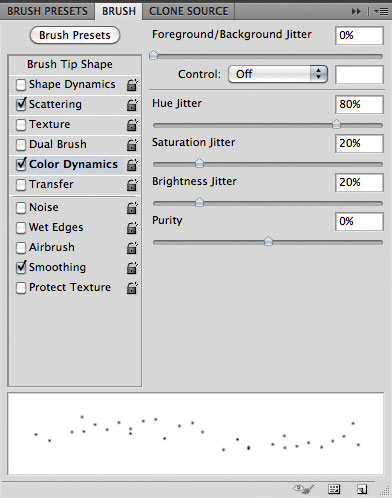Viewport: 392px width, 498px height.
Task: Open the panel options flyout menu
Action: coord(381,11)
